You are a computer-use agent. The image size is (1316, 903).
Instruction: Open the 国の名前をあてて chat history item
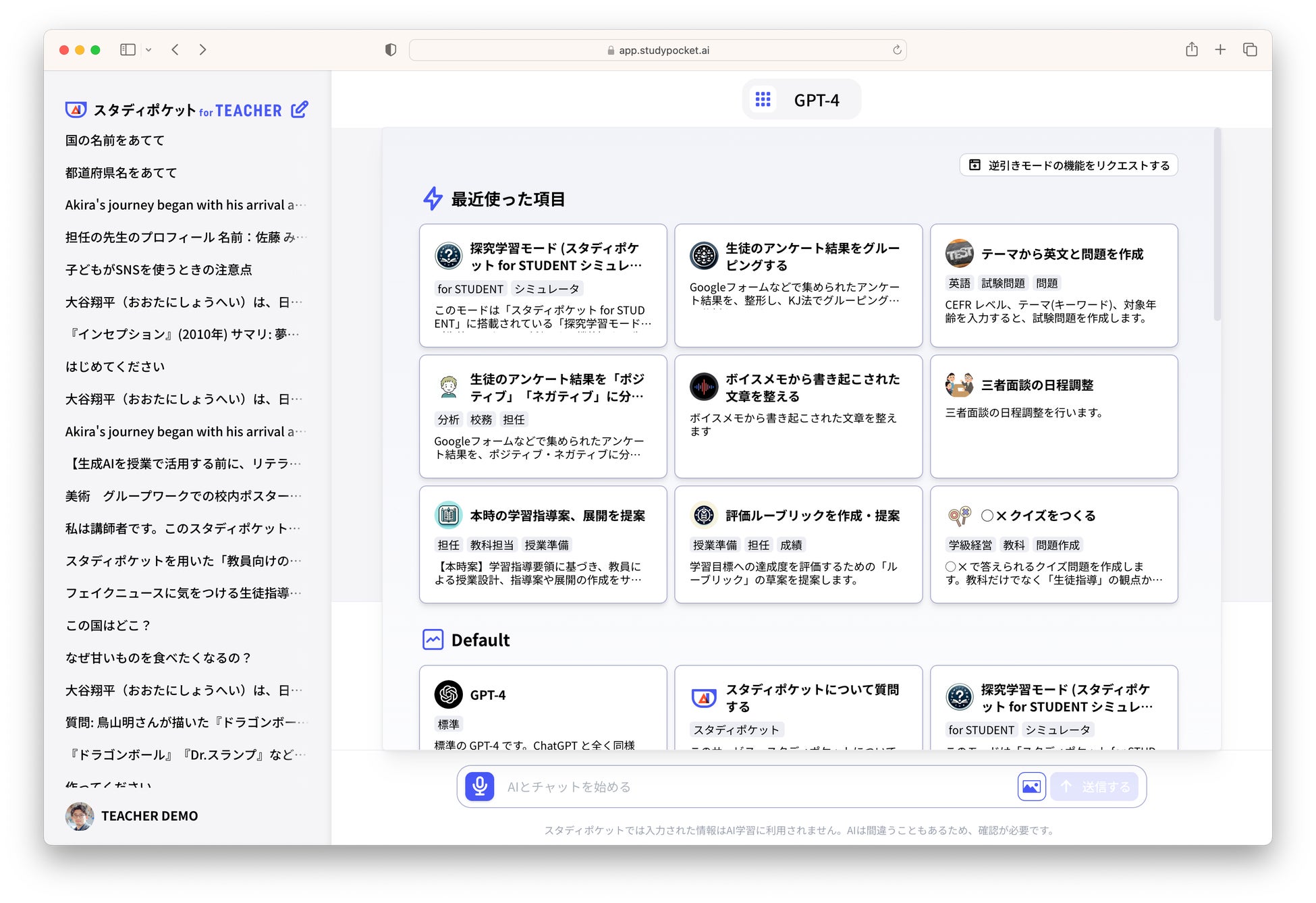pyautogui.click(x=115, y=140)
